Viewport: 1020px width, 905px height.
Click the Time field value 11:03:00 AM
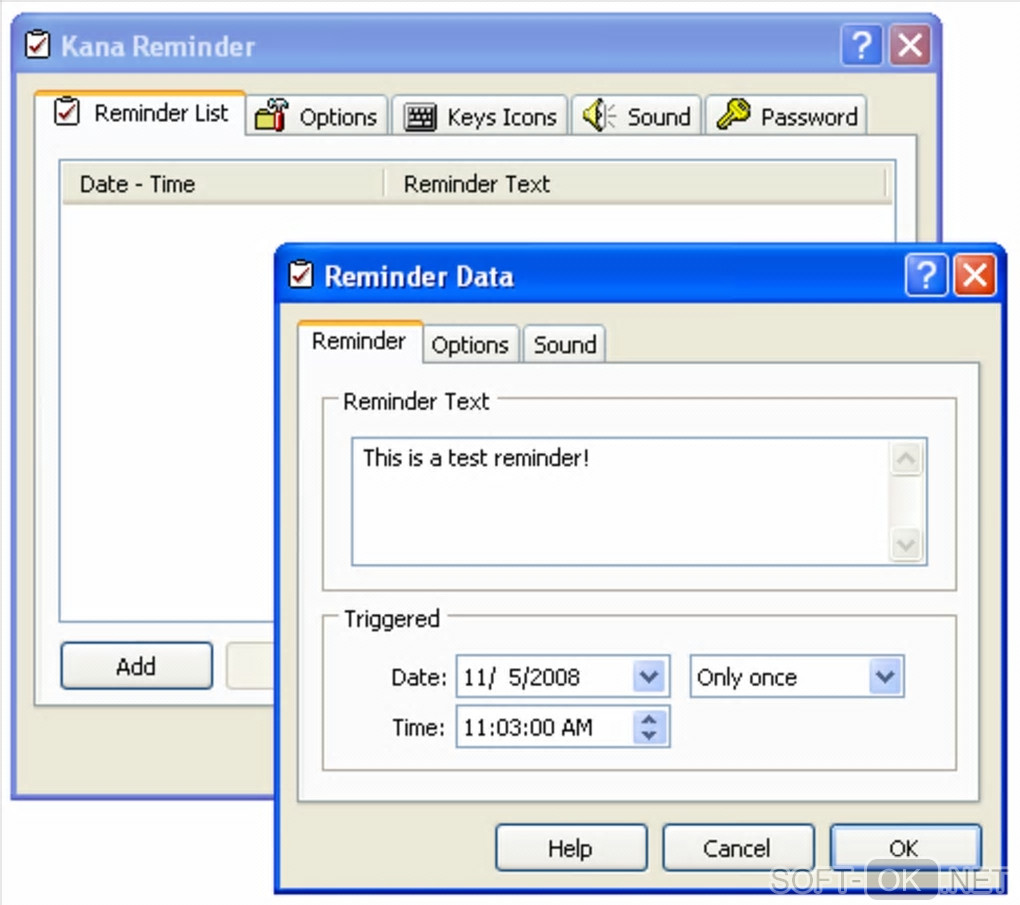pyautogui.click(x=528, y=727)
